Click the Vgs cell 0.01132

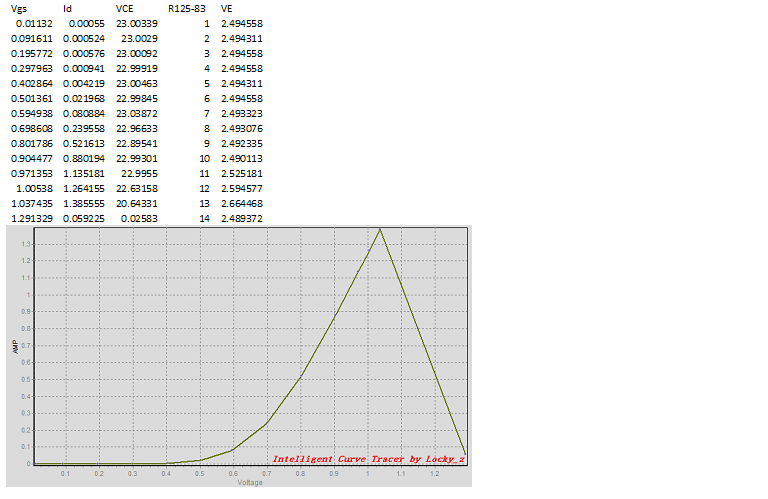(34, 24)
